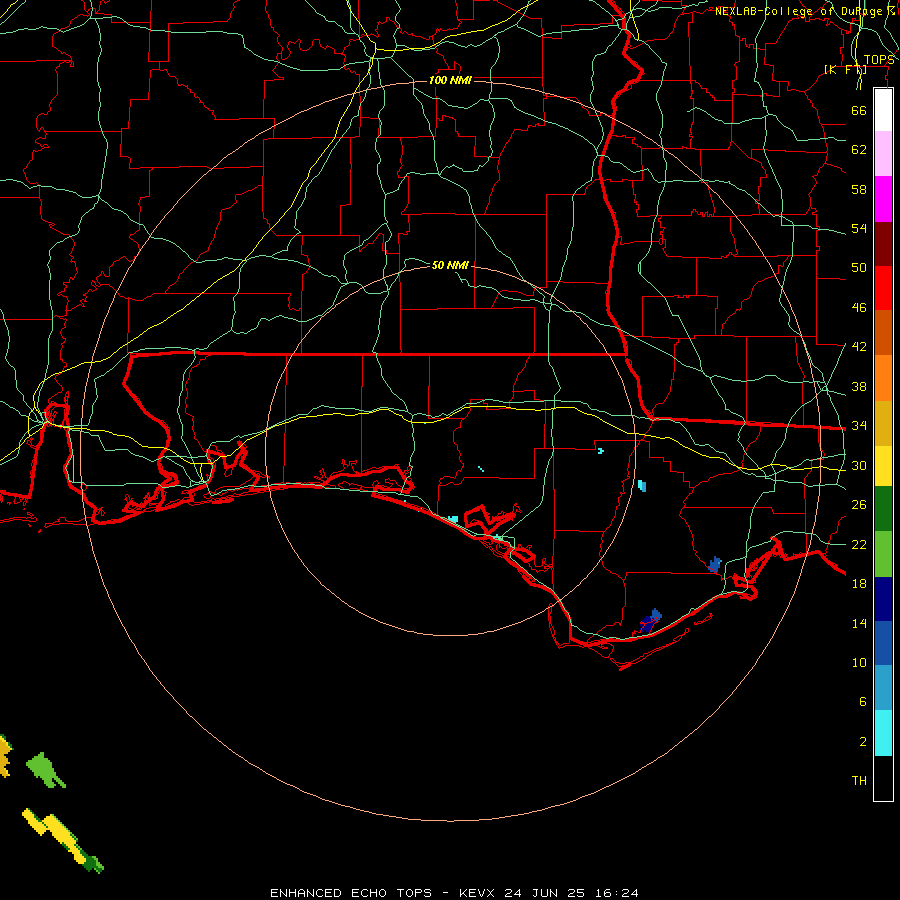Image resolution: width=900 pixels, height=900 pixels.
Task: Click the TOPS legend title
Action: [x=879, y=60]
